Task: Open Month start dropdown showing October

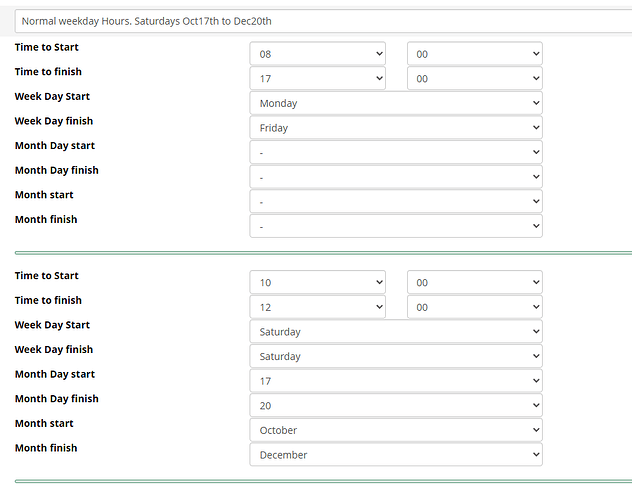Action: point(395,430)
